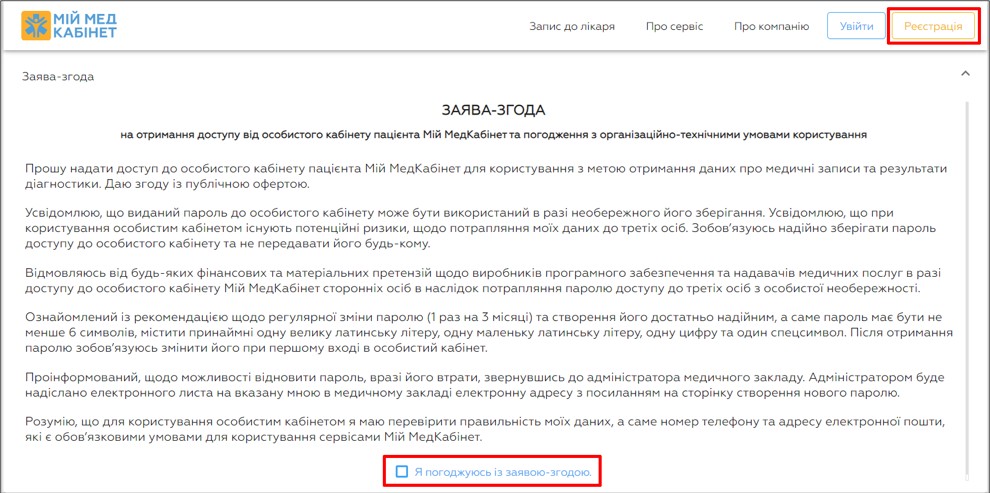This screenshot has width=990, height=493.
Task: Click the bold ЗАЯВА-ЗГОДА heading
Action: (x=494, y=110)
